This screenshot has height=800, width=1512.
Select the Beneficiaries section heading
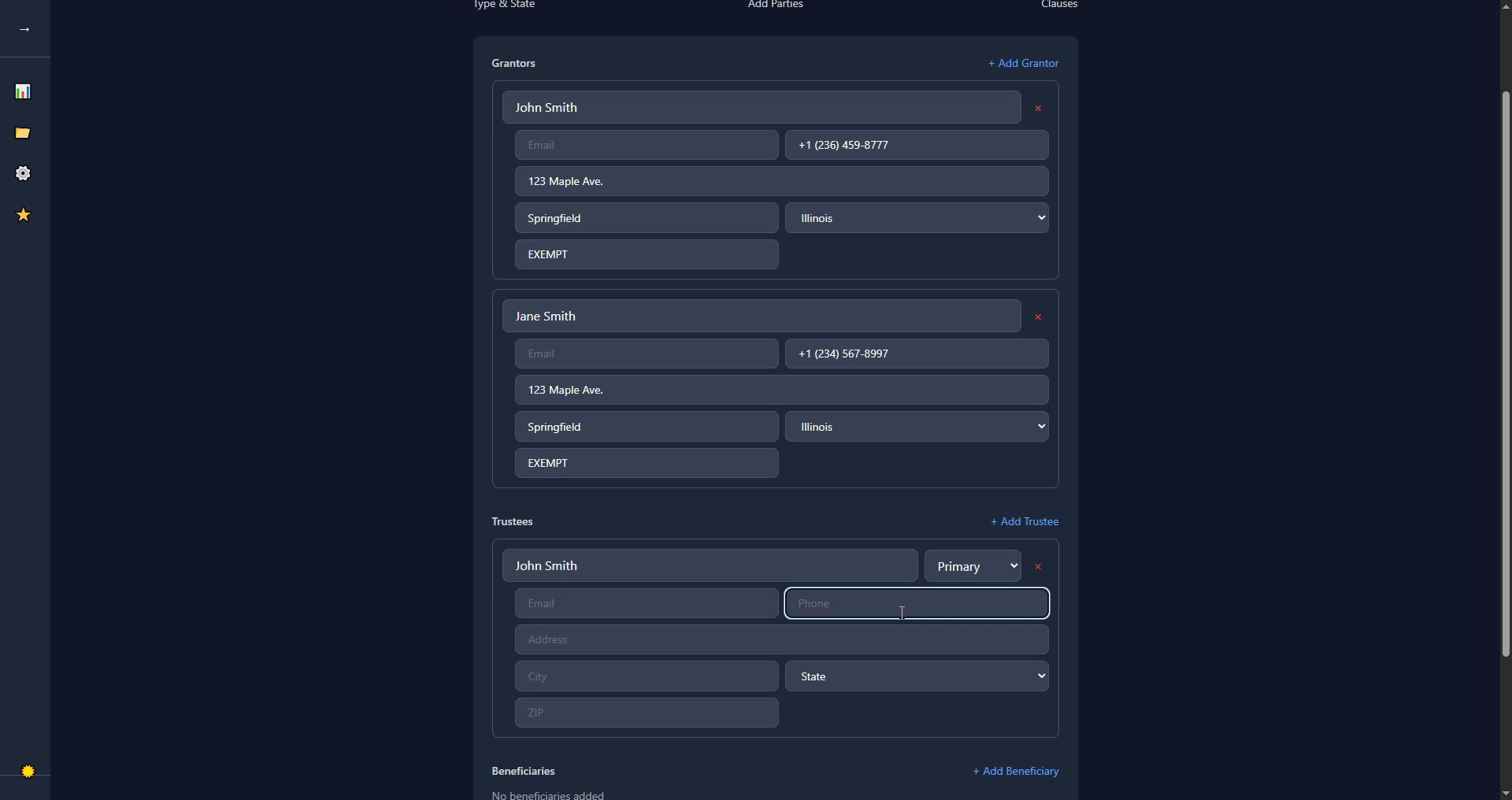(x=523, y=771)
